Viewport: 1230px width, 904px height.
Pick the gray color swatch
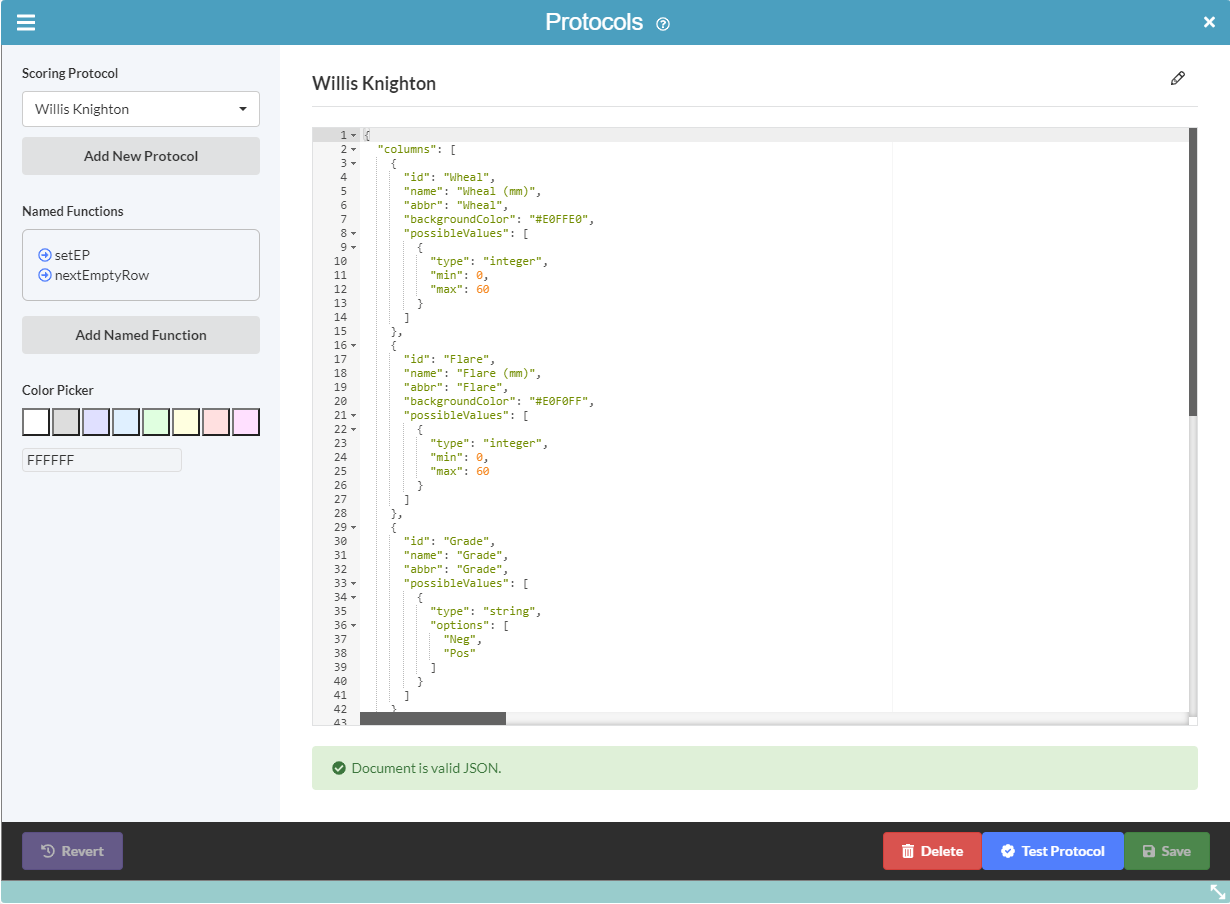66,422
